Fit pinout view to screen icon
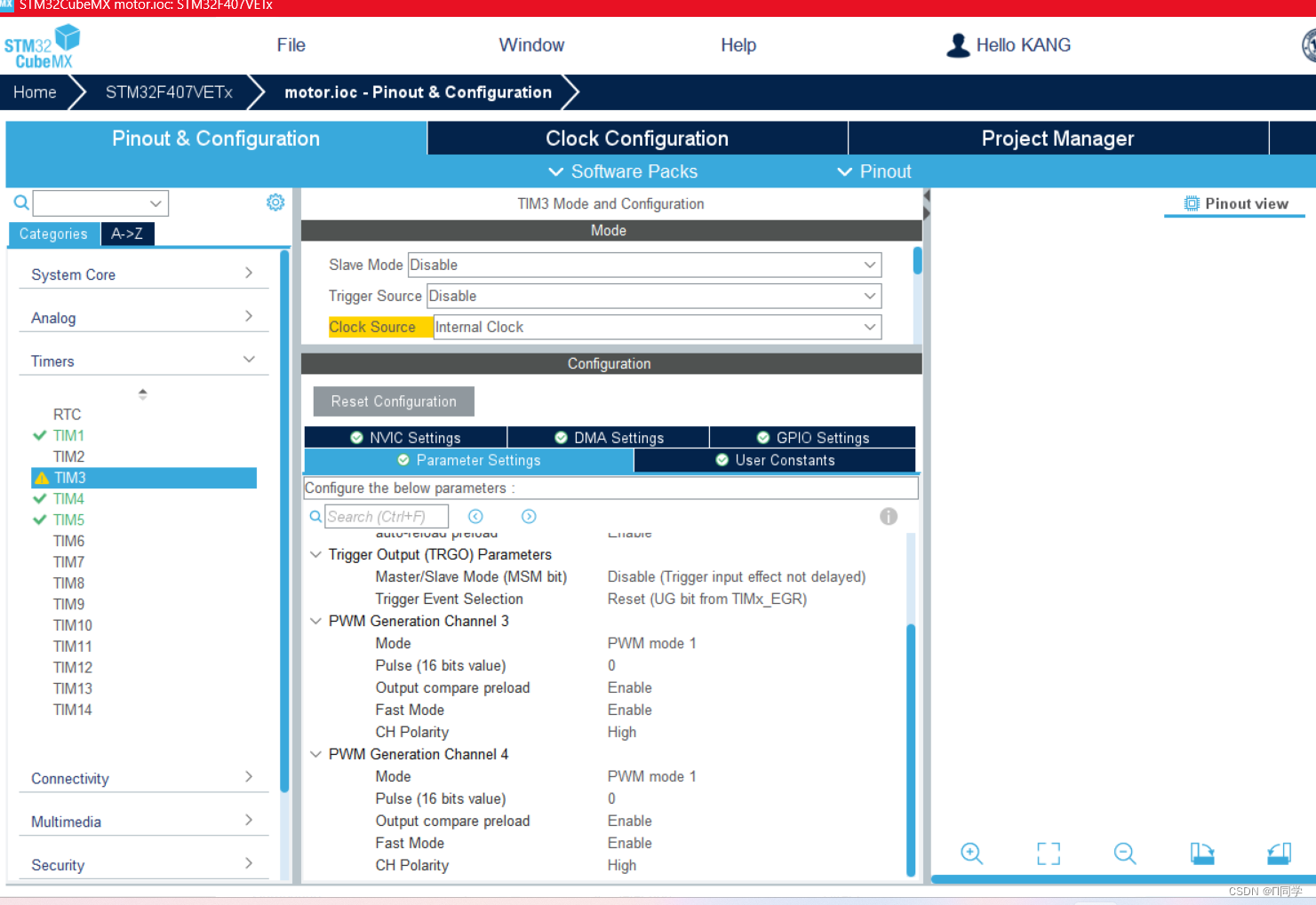 coord(1049,853)
